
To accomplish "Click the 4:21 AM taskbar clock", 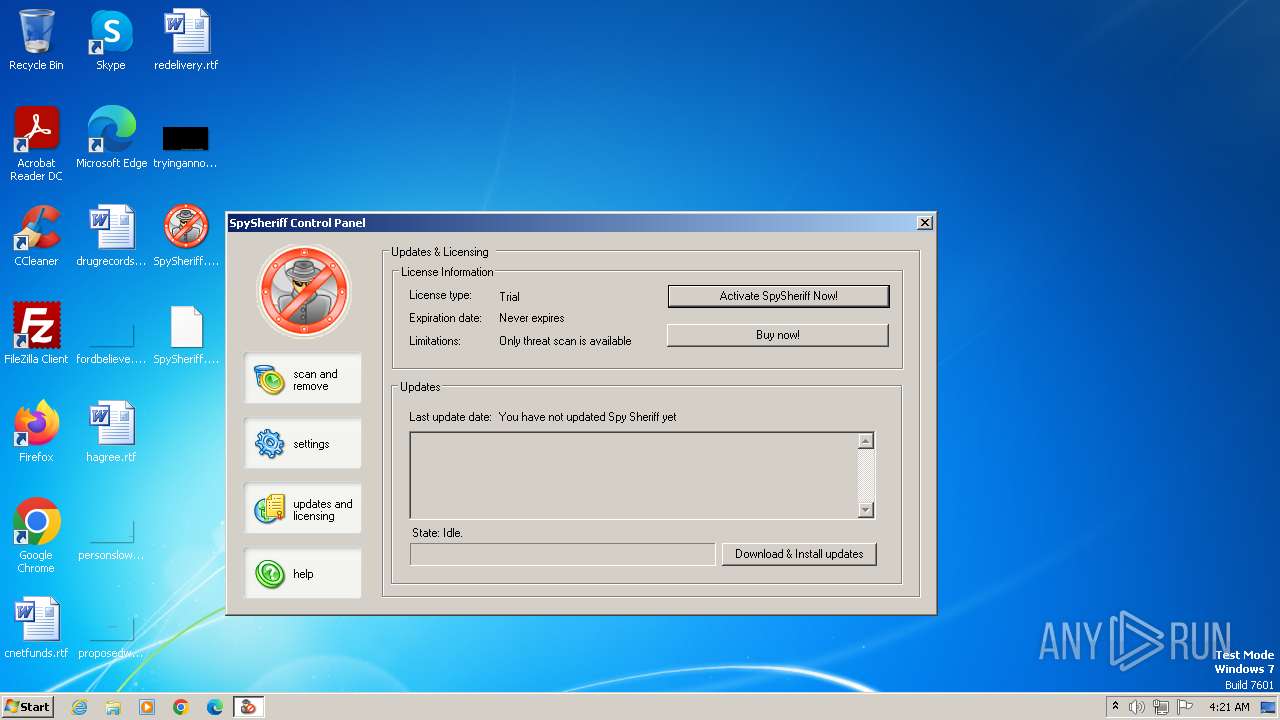I will click(x=1229, y=707).
